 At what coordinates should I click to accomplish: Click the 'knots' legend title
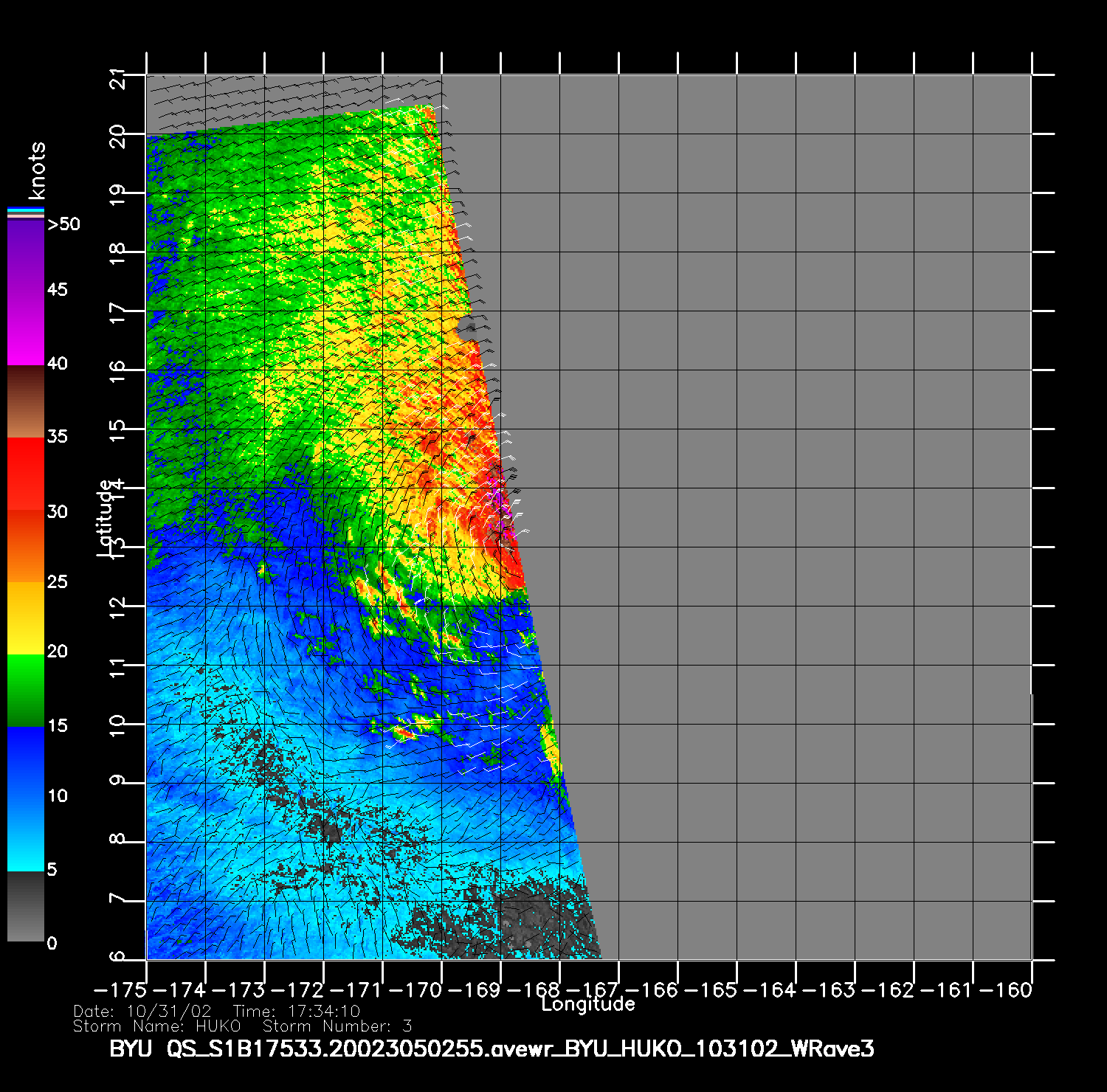[37, 170]
